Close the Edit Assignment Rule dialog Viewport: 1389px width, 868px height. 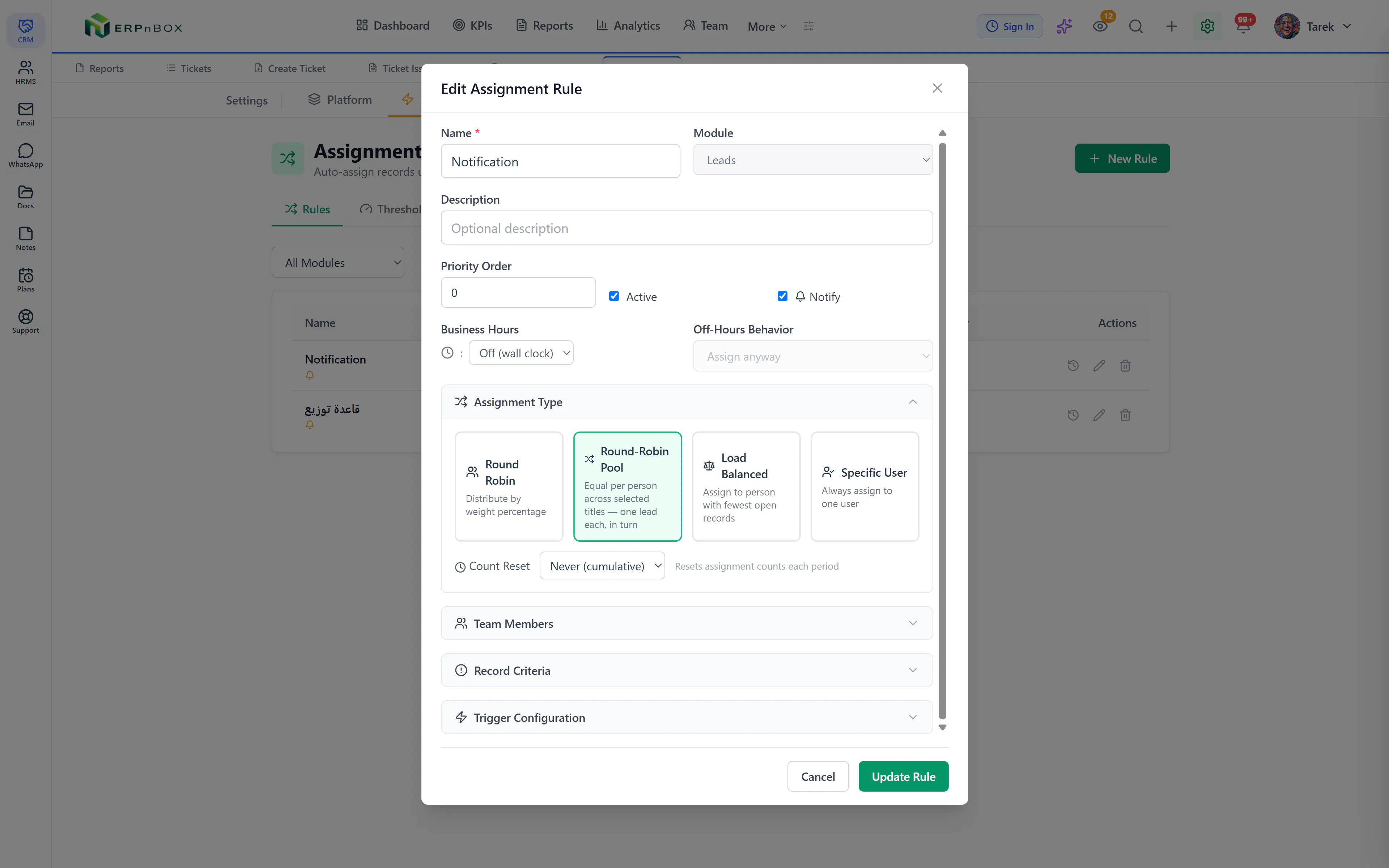[x=937, y=88]
